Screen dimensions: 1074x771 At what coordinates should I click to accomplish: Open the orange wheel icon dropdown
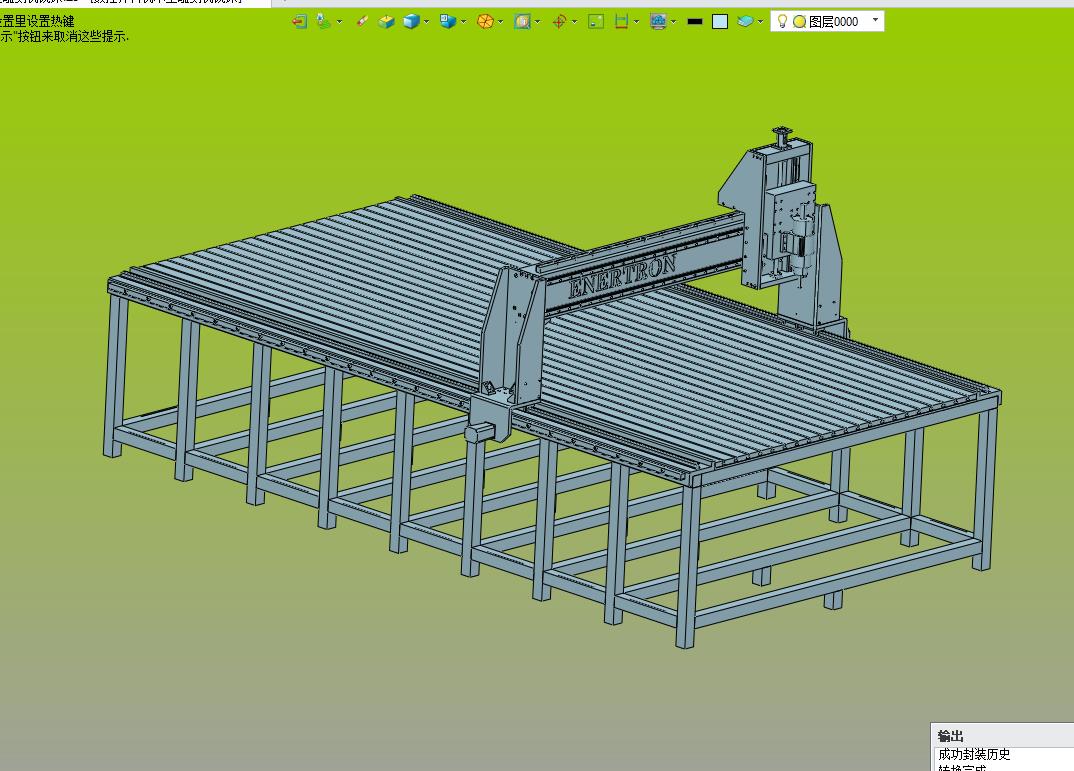(x=501, y=22)
